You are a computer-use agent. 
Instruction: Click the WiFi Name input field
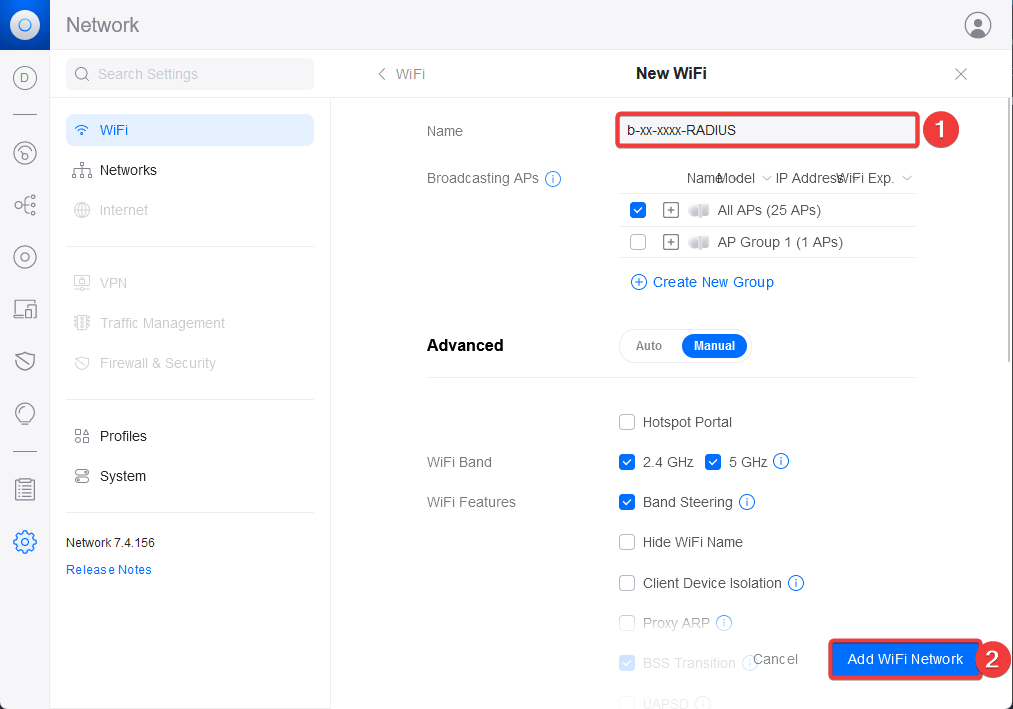click(767, 130)
